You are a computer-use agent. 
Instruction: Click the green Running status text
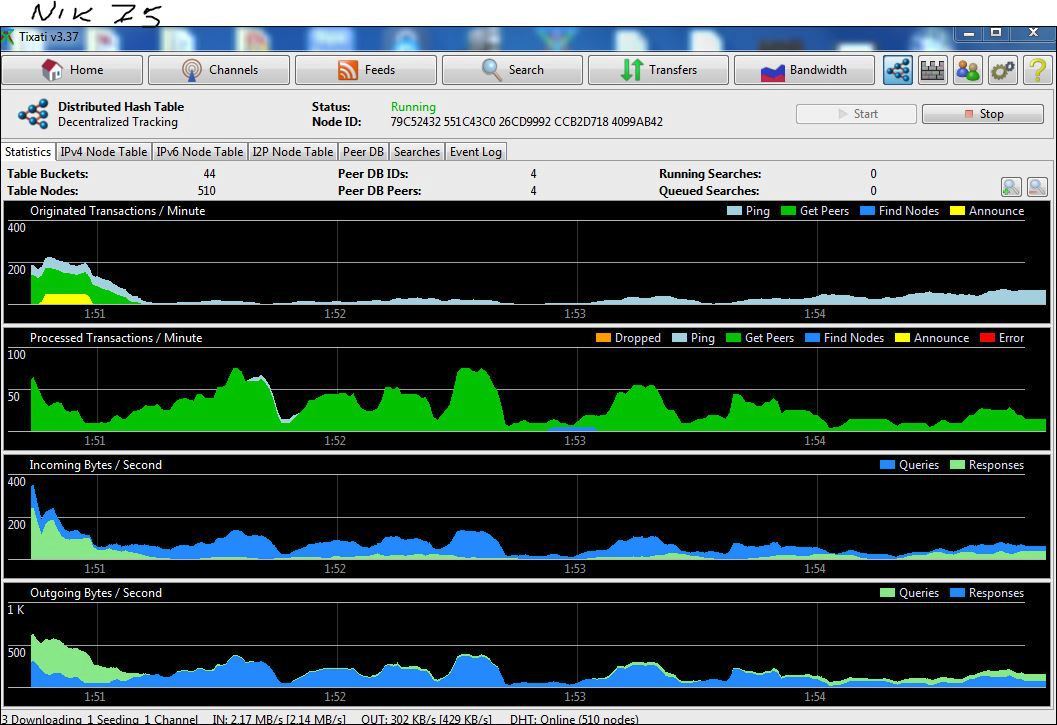pos(413,107)
